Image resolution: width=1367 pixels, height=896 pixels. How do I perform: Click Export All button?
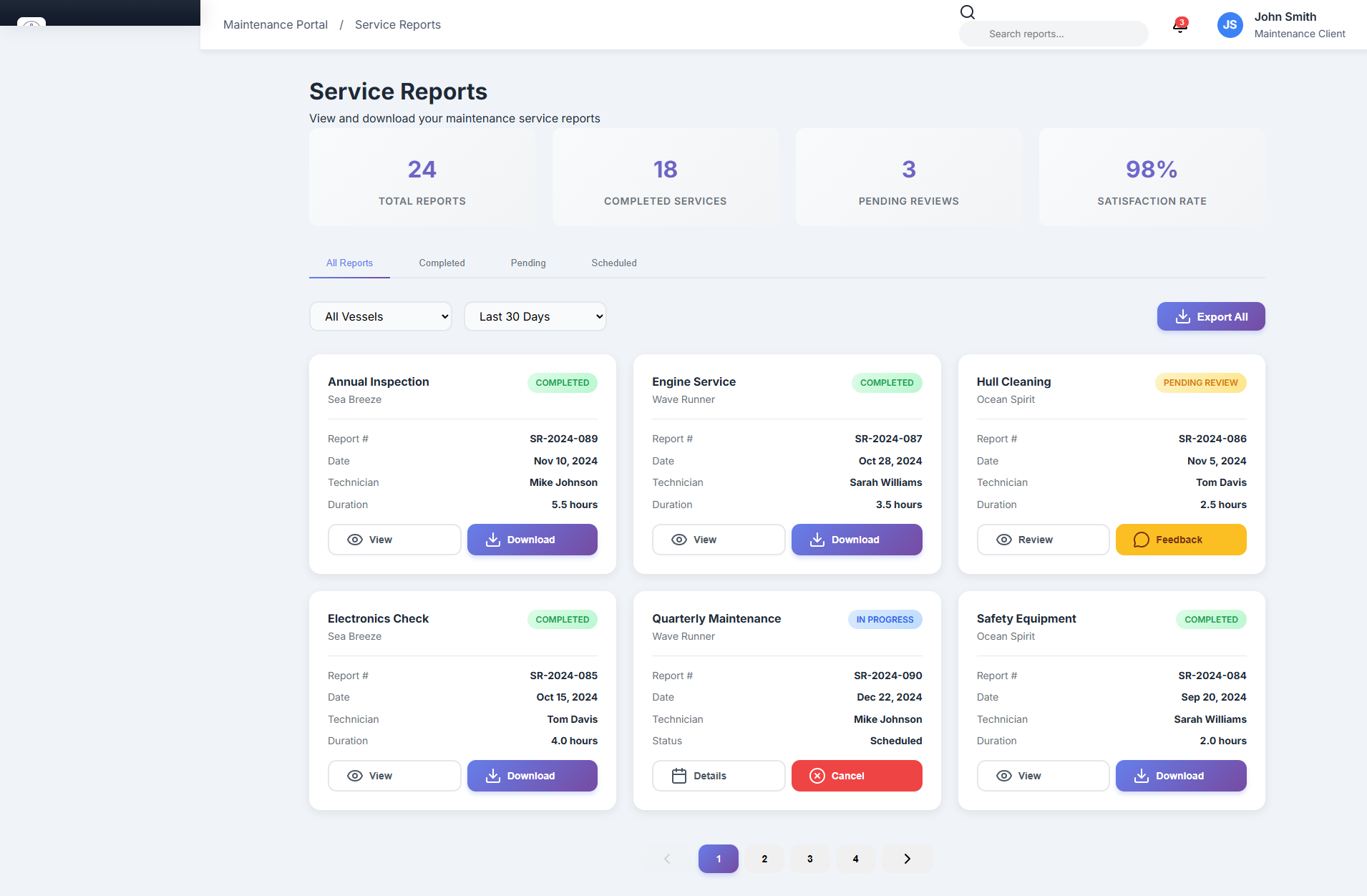tap(1210, 316)
